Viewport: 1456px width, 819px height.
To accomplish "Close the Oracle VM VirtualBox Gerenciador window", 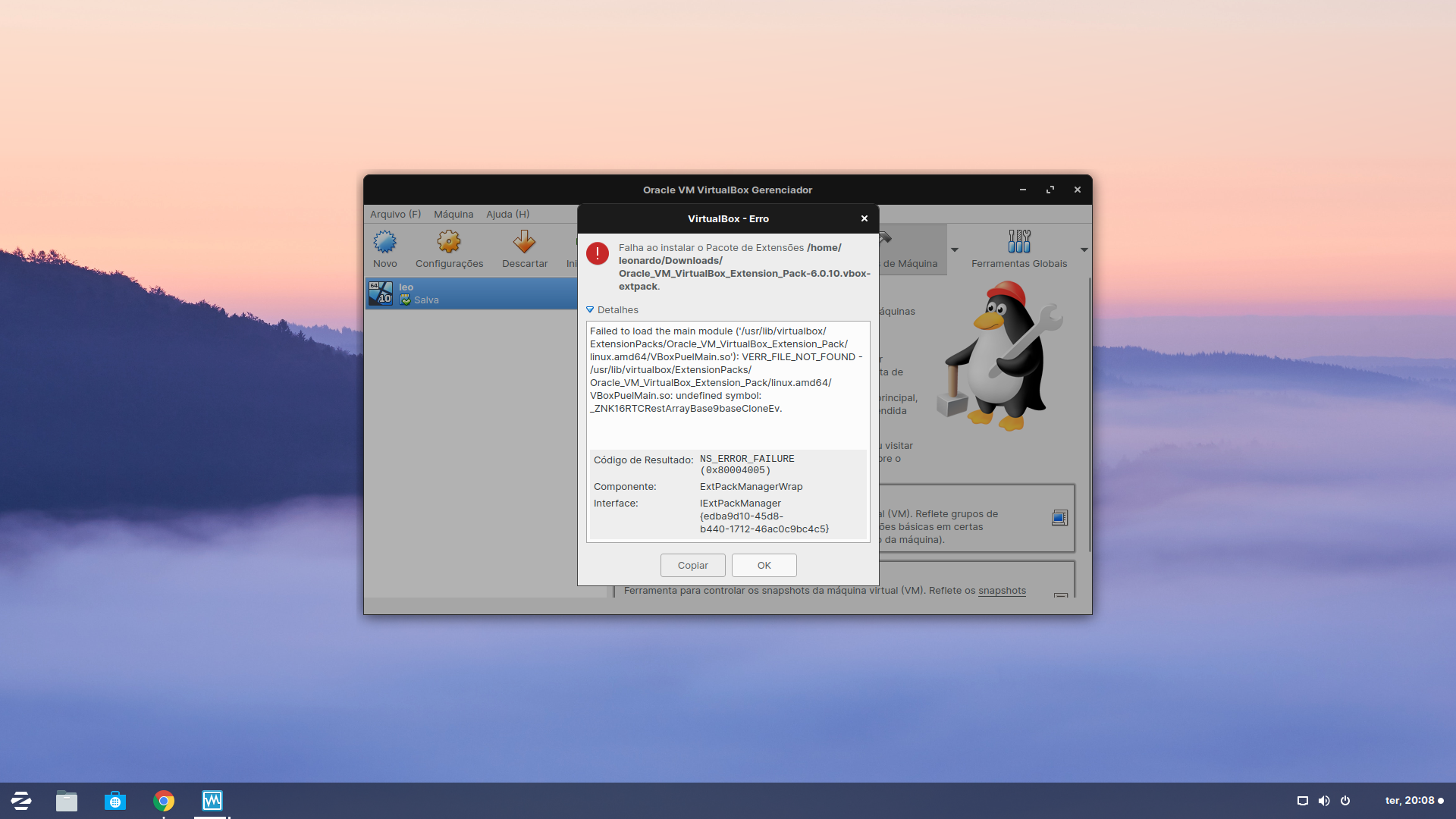I will (x=1078, y=190).
